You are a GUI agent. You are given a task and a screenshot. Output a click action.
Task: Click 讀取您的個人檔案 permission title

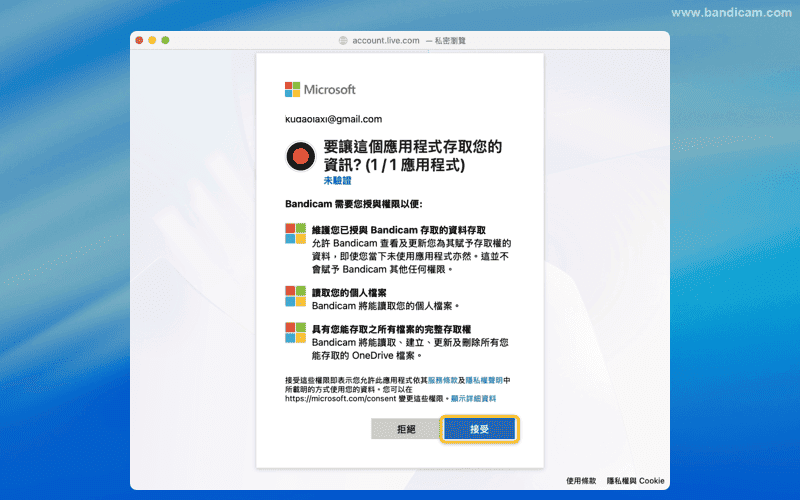coord(349,293)
